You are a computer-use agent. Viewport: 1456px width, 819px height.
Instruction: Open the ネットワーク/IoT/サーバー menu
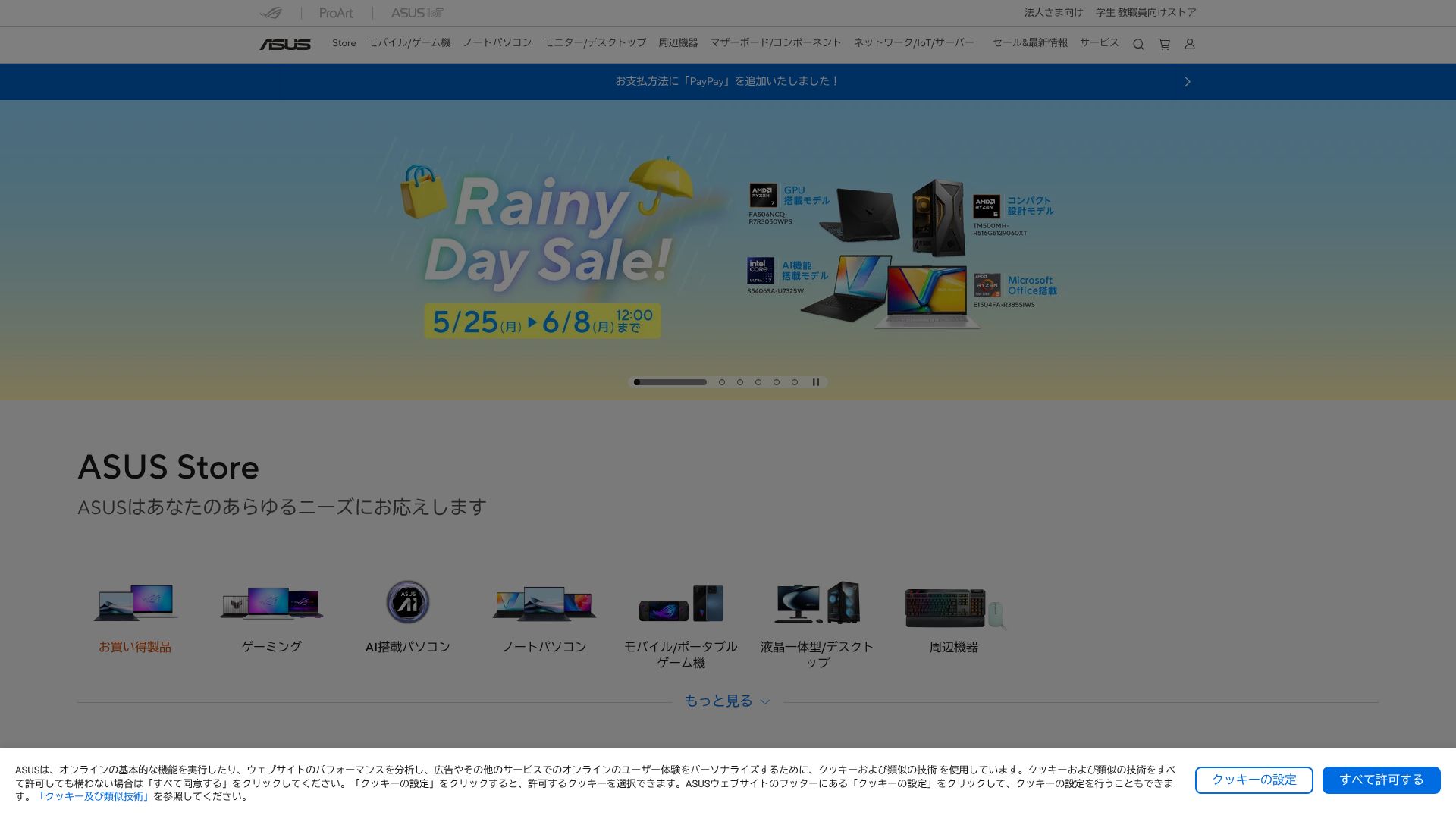click(914, 43)
